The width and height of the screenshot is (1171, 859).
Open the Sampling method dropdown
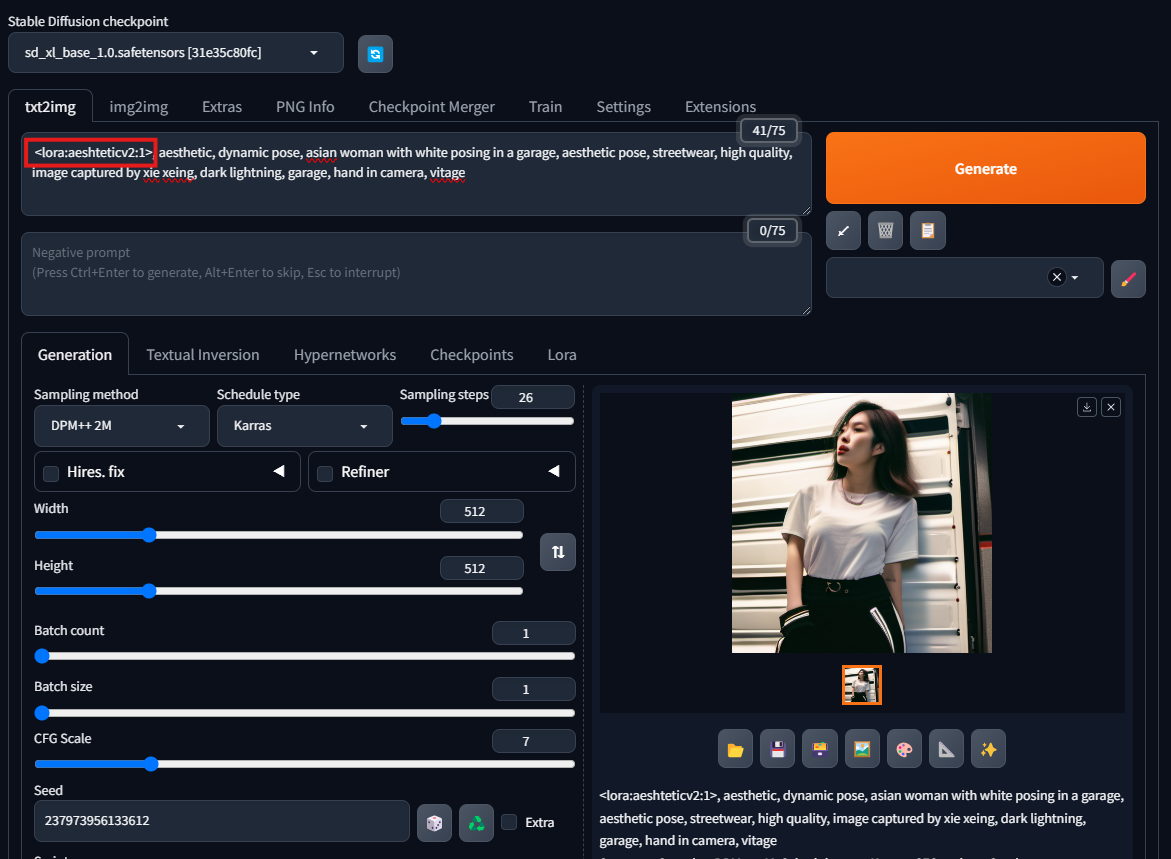pos(122,426)
